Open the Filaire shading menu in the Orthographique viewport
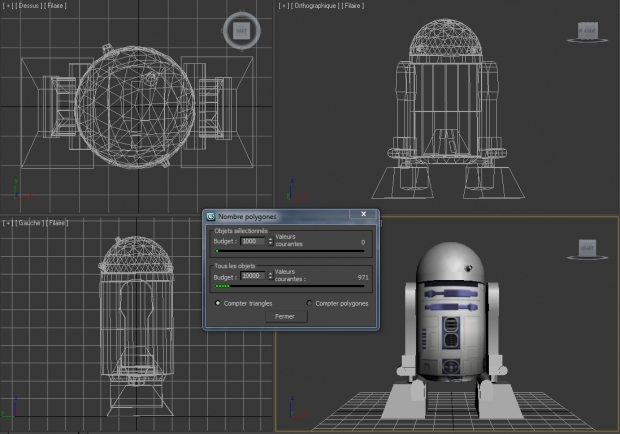The image size is (620, 434). click(x=352, y=6)
